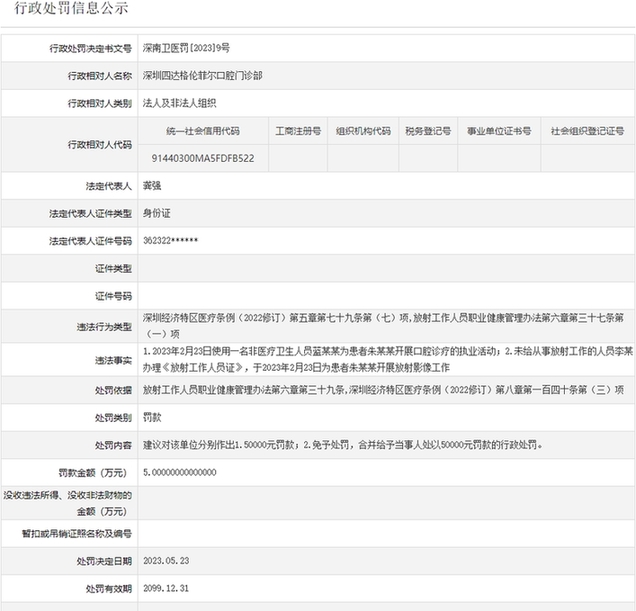Select the name 深圳四达格伦菲尔口腔门诊部
This screenshot has height=611, width=636.
(x=202, y=76)
